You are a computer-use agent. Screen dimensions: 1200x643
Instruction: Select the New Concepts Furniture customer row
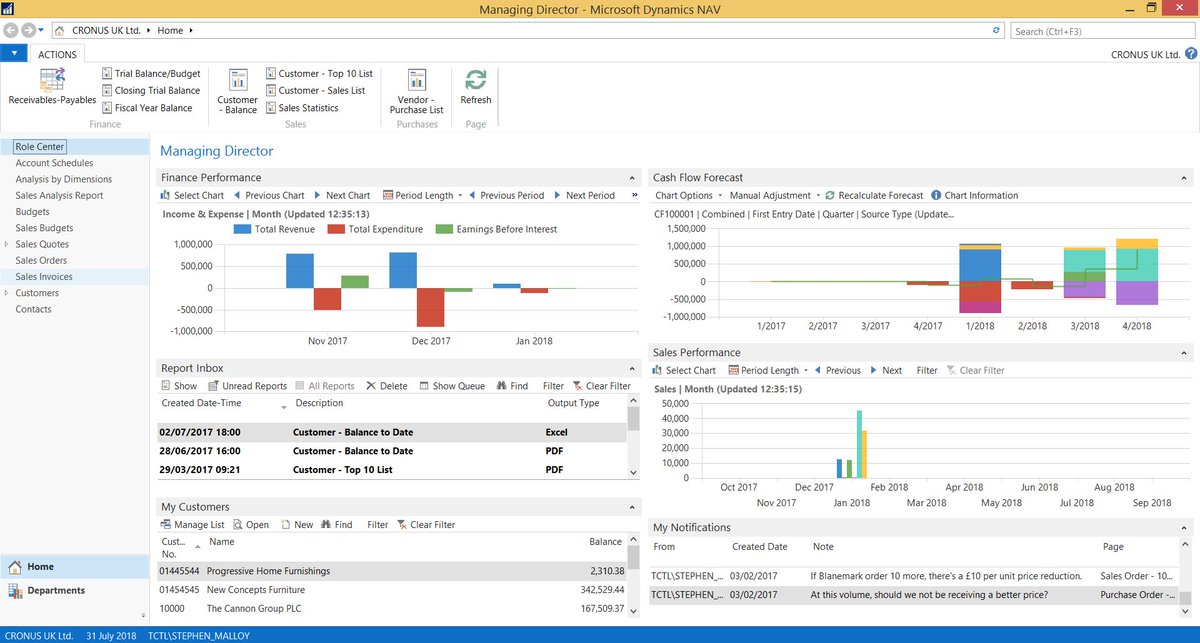392,590
